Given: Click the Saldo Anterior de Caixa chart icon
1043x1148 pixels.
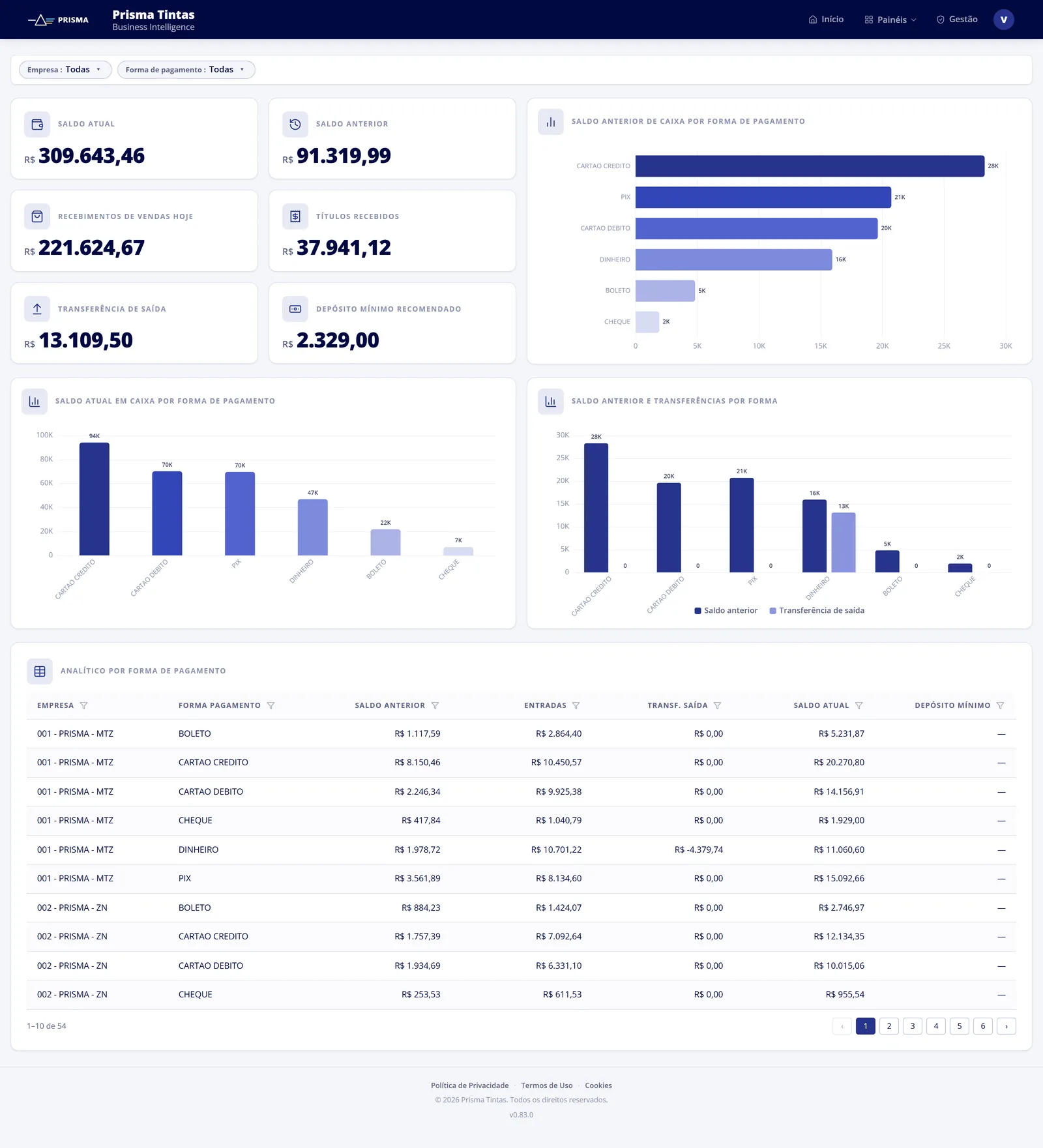Looking at the screenshot, I should point(551,122).
